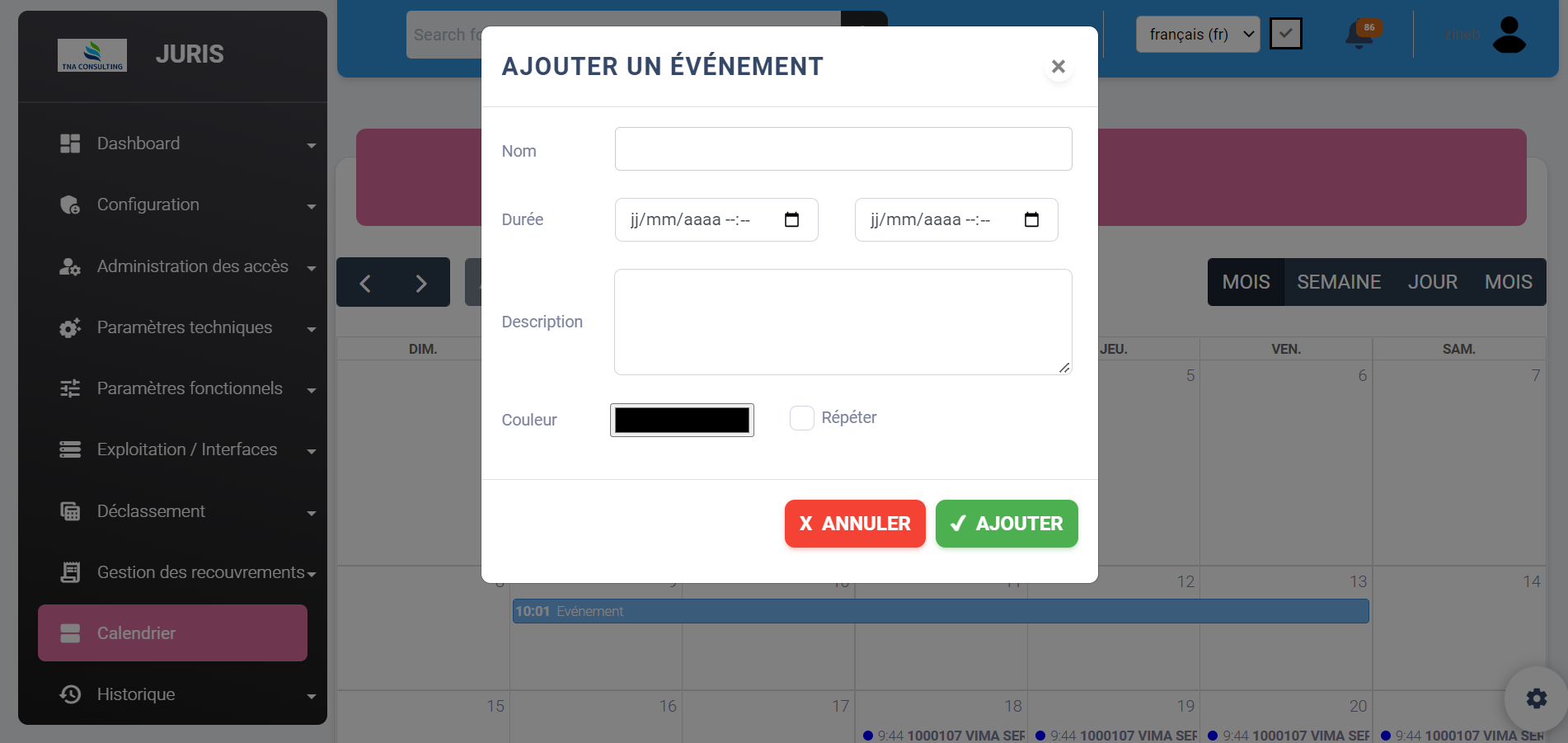Open calendar picker for end date
The image size is (1568, 743).
click(1031, 219)
